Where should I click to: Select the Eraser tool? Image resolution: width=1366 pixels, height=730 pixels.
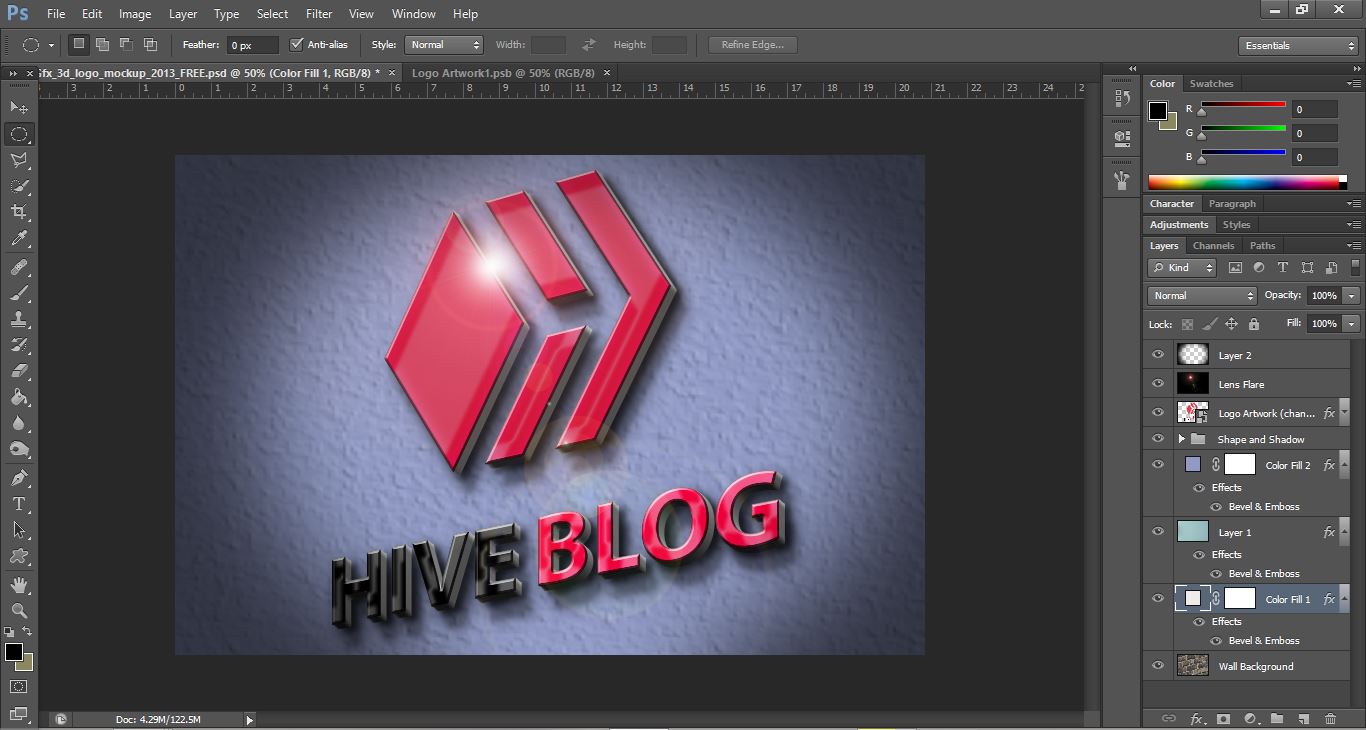(19, 371)
